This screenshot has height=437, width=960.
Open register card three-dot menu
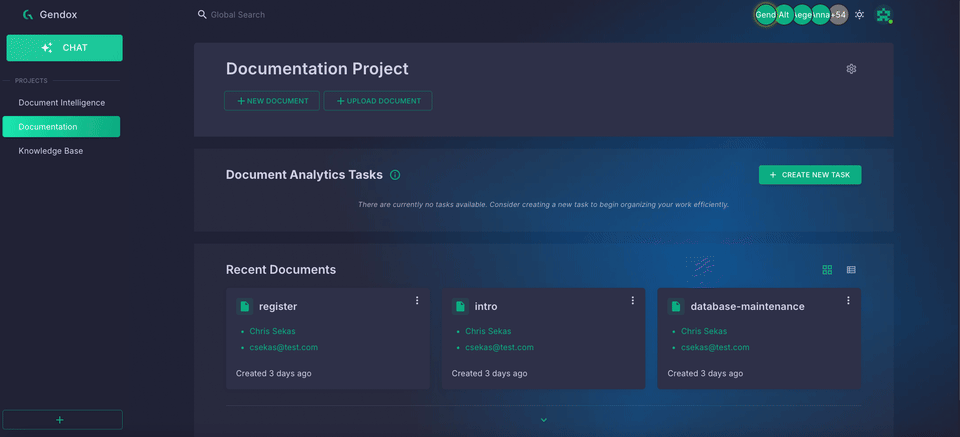pyautogui.click(x=417, y=301)
